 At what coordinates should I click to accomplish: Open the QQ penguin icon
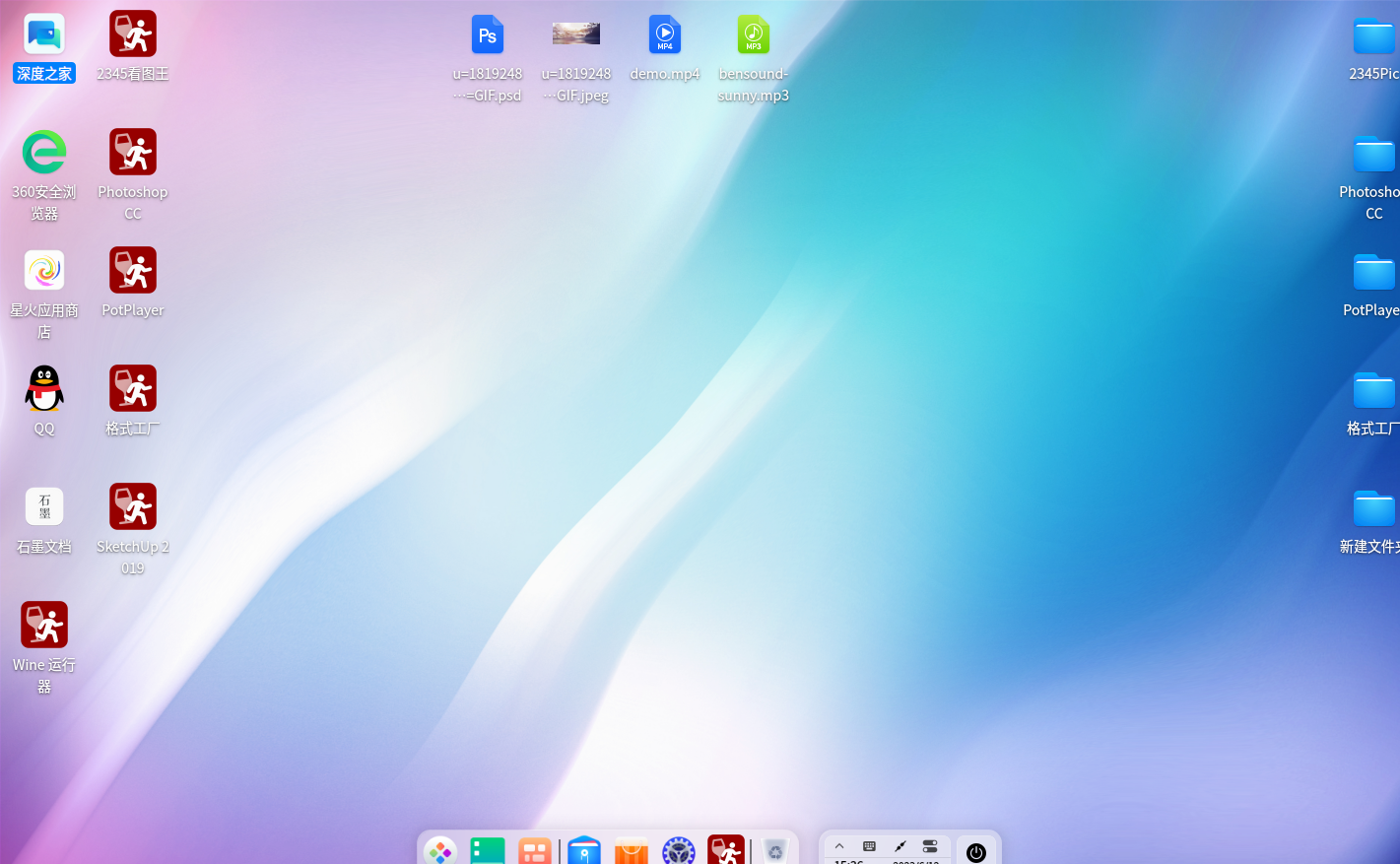pos(44,389)
